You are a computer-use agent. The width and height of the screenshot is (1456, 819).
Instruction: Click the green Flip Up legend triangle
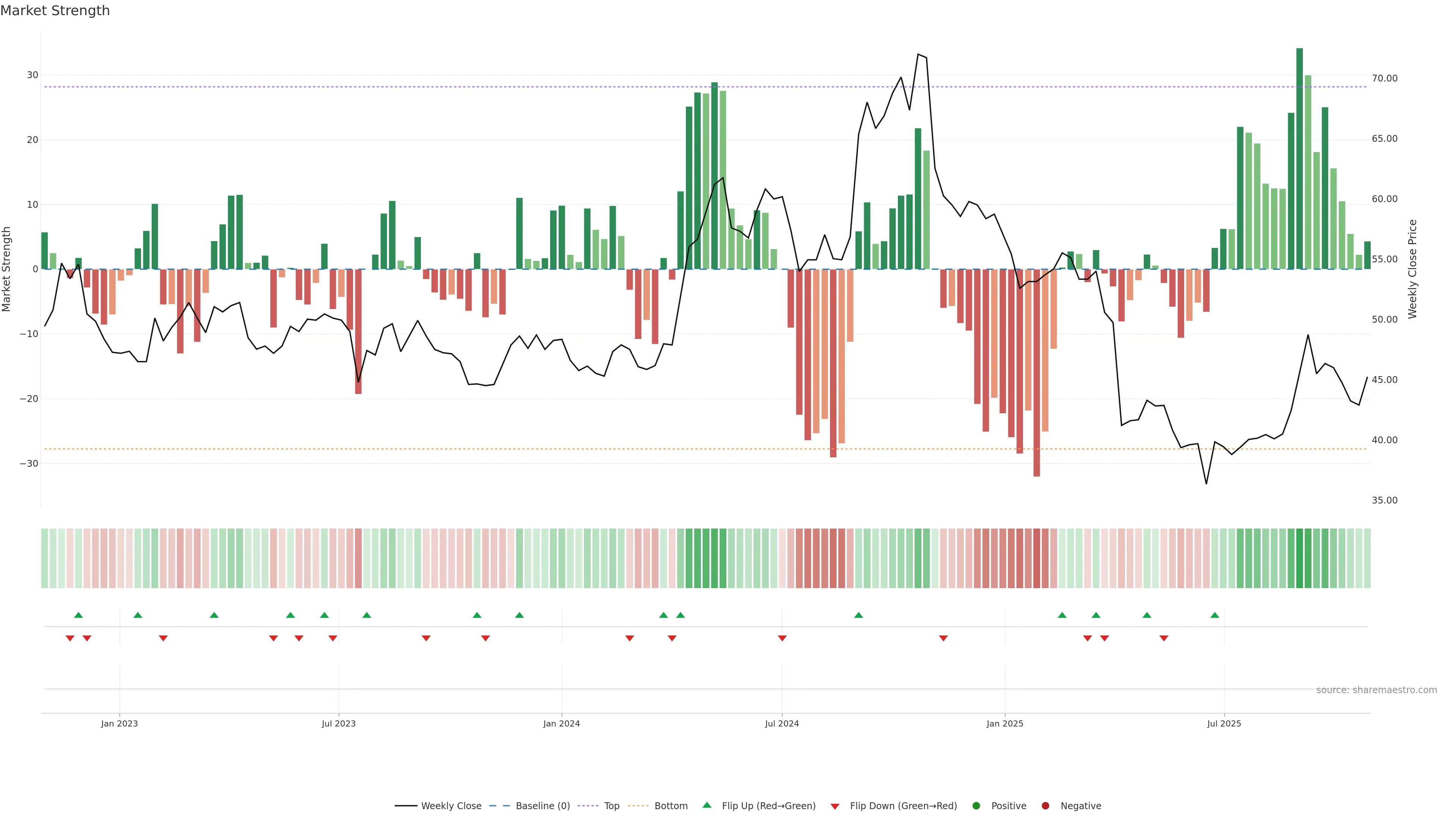coord(706,805)
